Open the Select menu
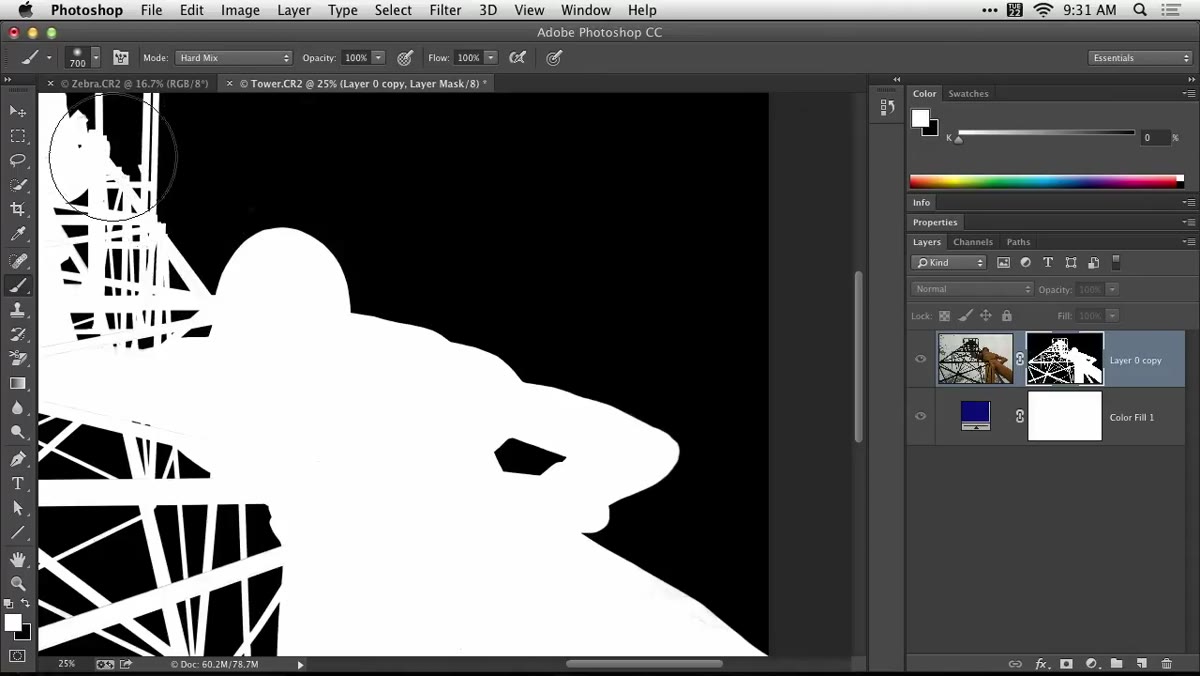 [393, 10]
